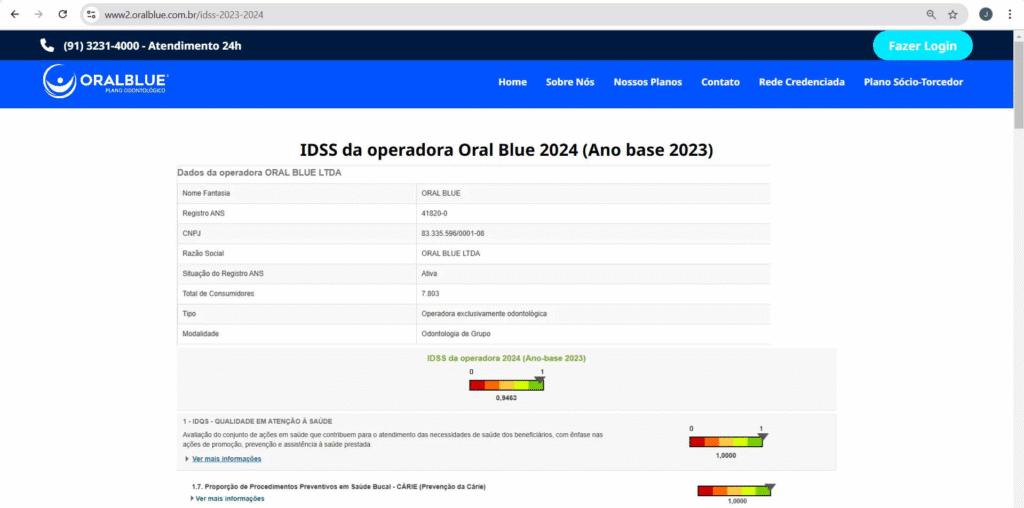The width and height of the screenshot is (1024, 508).
Task: Select Rede Credenciada menu item
Action: click(x=801, y=82)
